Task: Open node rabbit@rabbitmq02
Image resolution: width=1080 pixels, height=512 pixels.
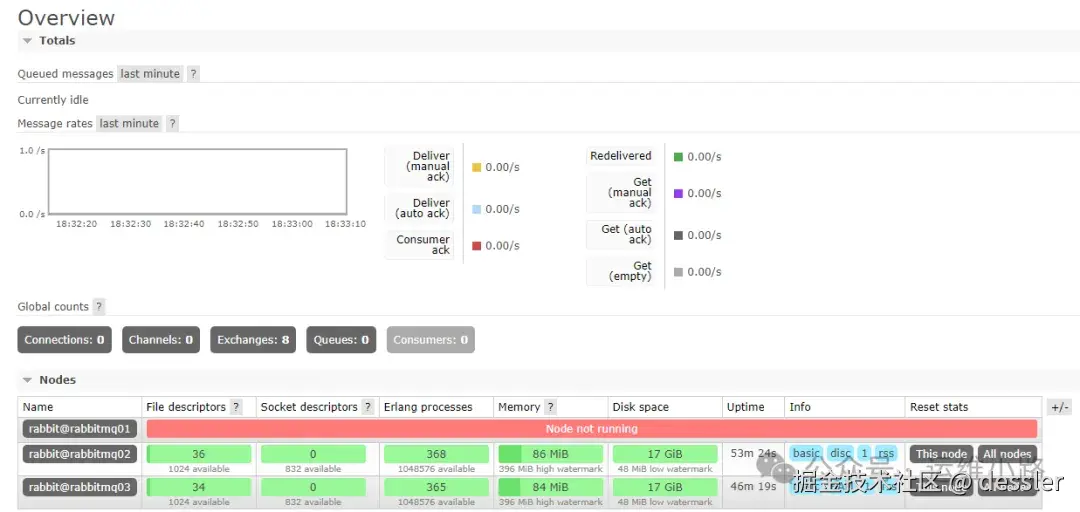Action: [80, 454]
